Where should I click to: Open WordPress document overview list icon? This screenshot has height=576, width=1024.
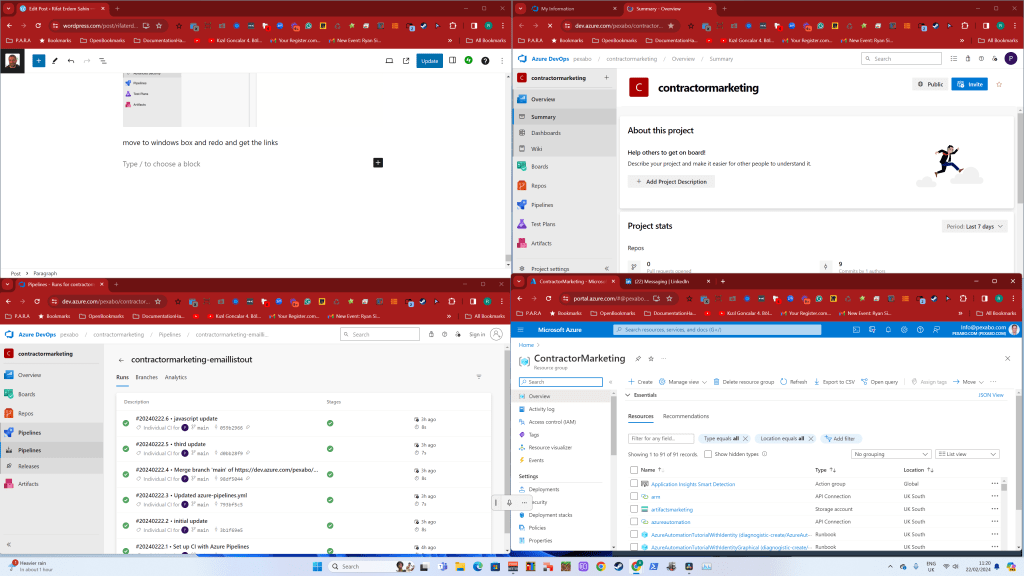point(103,61)
